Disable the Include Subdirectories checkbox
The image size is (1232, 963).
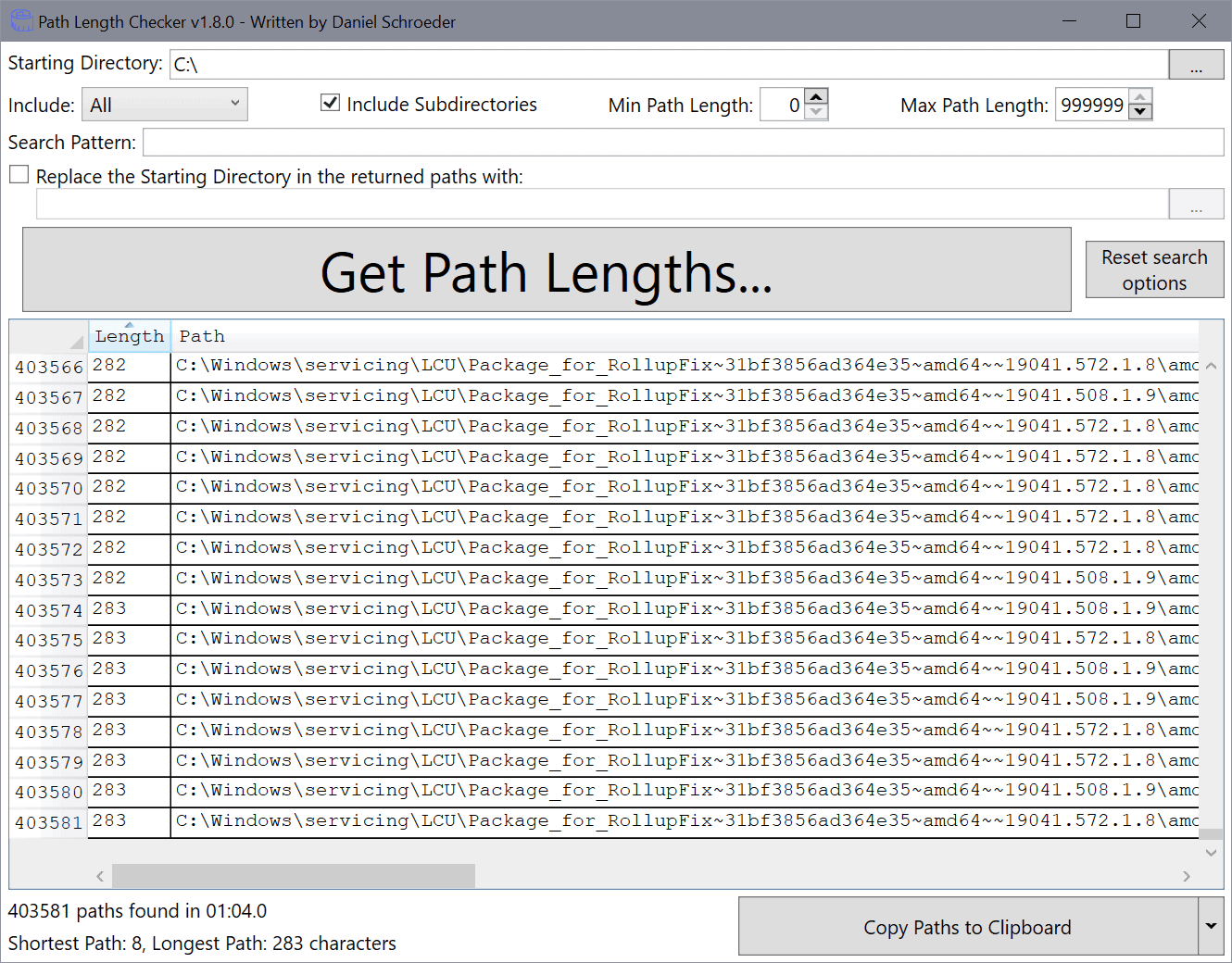click(x=330, y=103)
